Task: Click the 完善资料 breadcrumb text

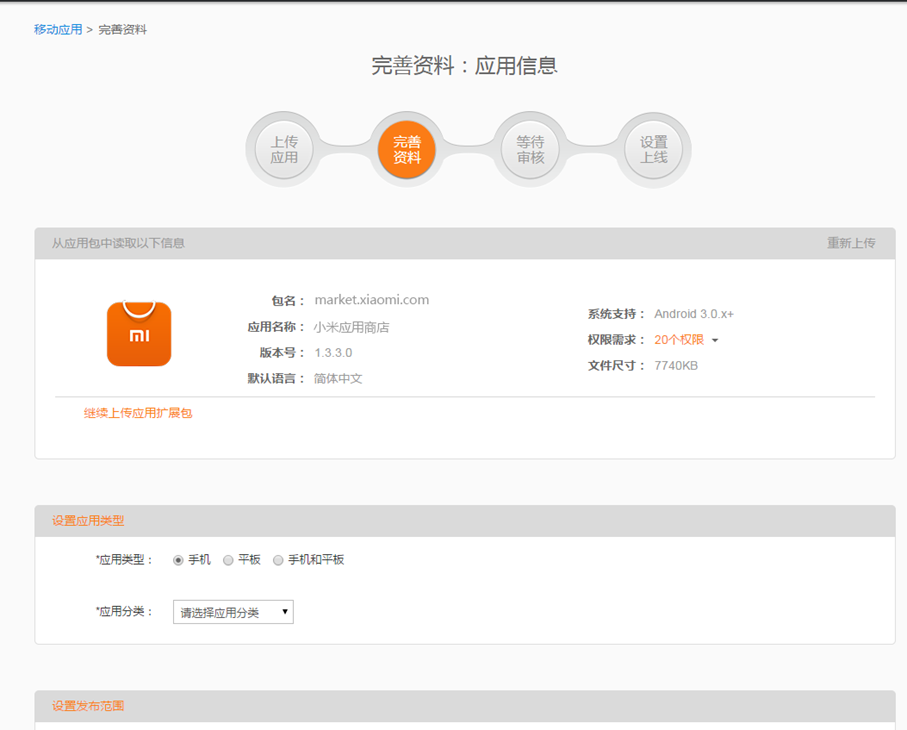Action: click(x=122, y=30)
